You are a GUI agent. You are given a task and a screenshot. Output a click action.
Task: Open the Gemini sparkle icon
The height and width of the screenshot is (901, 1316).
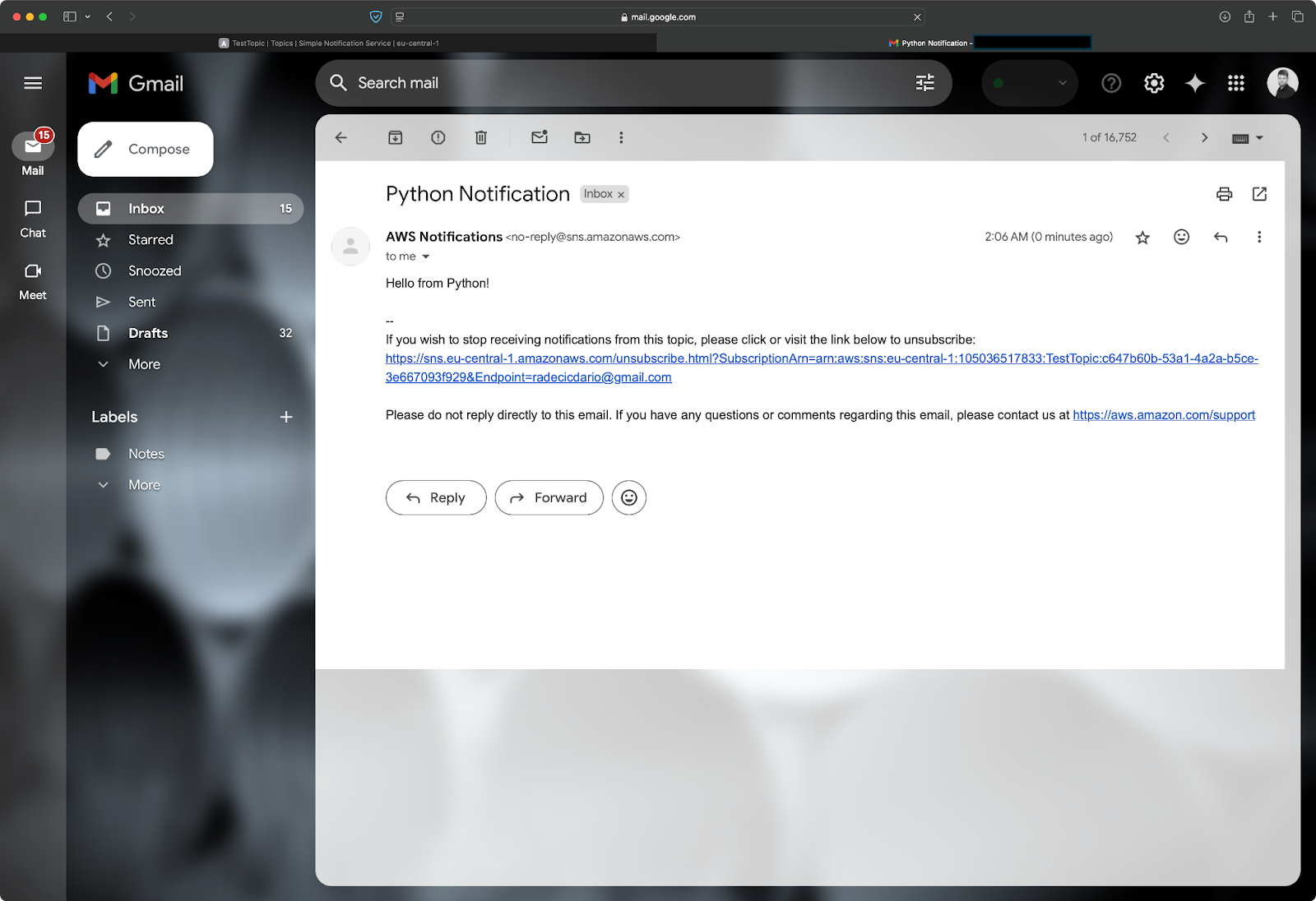point(1195,83)
